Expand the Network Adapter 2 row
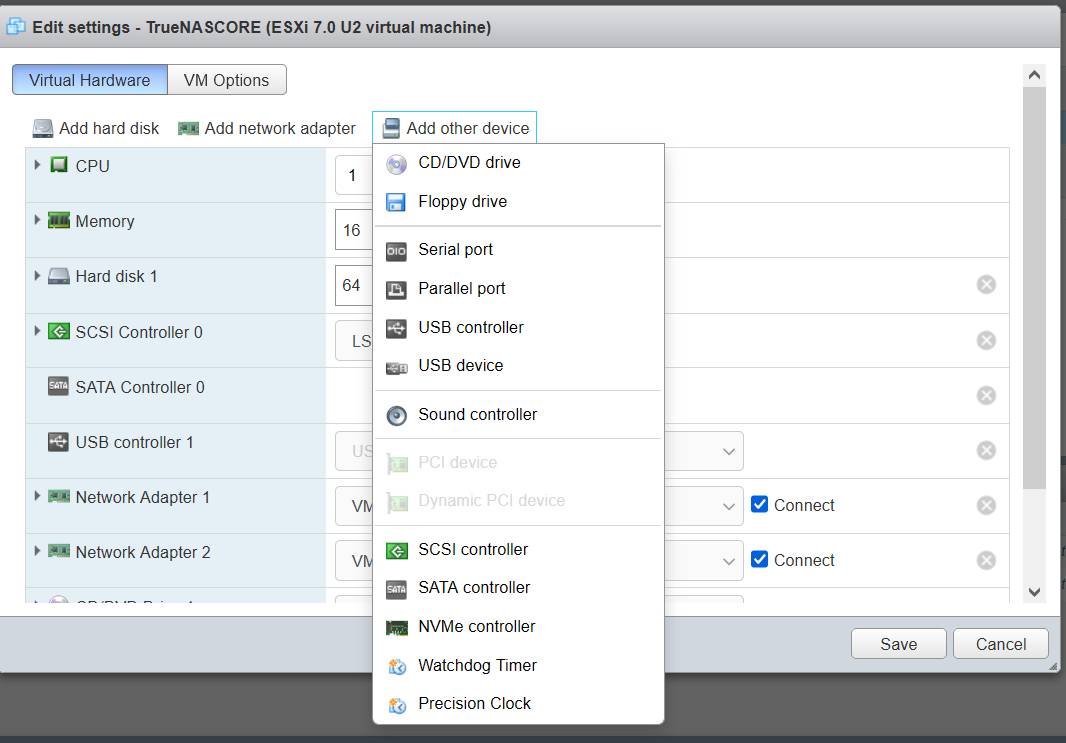1066x743 pixels. 37,551
